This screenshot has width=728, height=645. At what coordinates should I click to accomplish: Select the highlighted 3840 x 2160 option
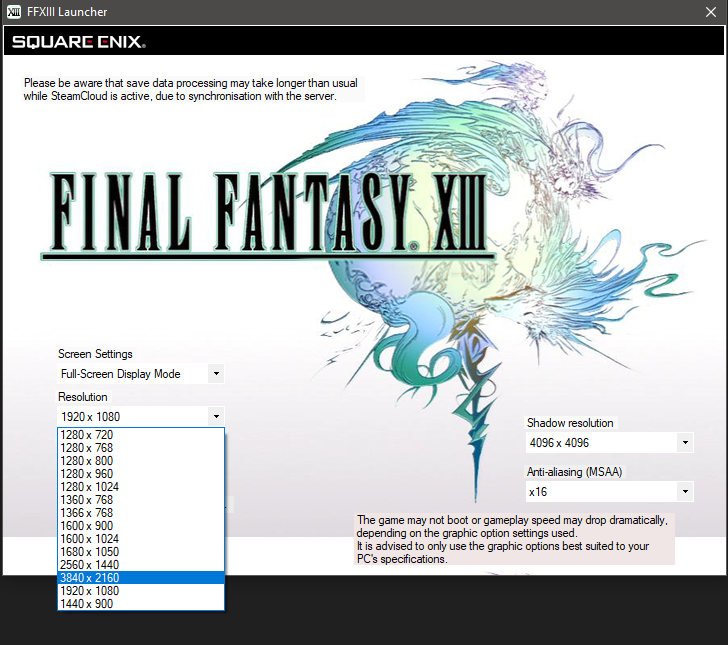point(141,578)
